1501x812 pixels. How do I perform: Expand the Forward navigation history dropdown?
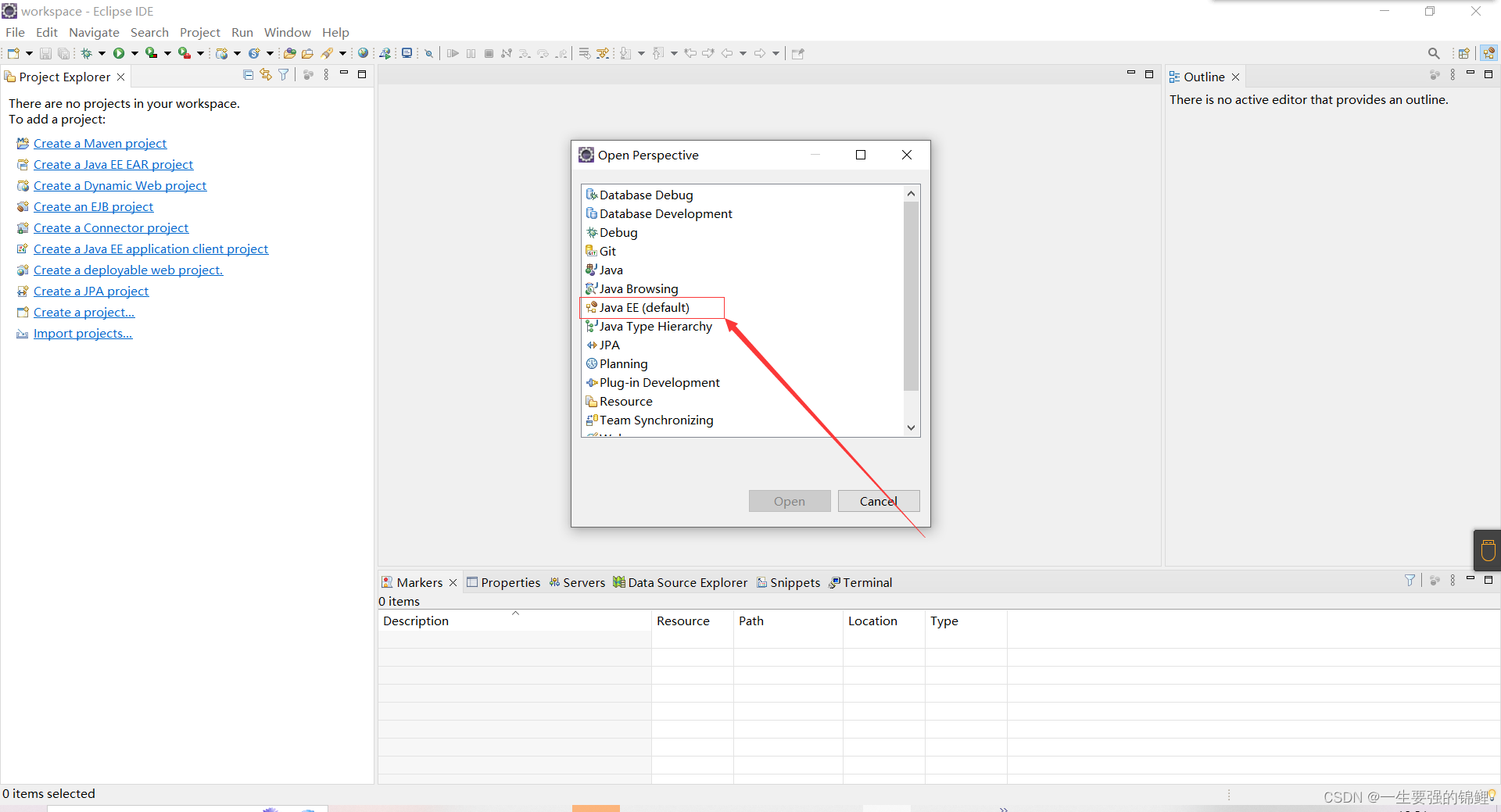[776, 53]
